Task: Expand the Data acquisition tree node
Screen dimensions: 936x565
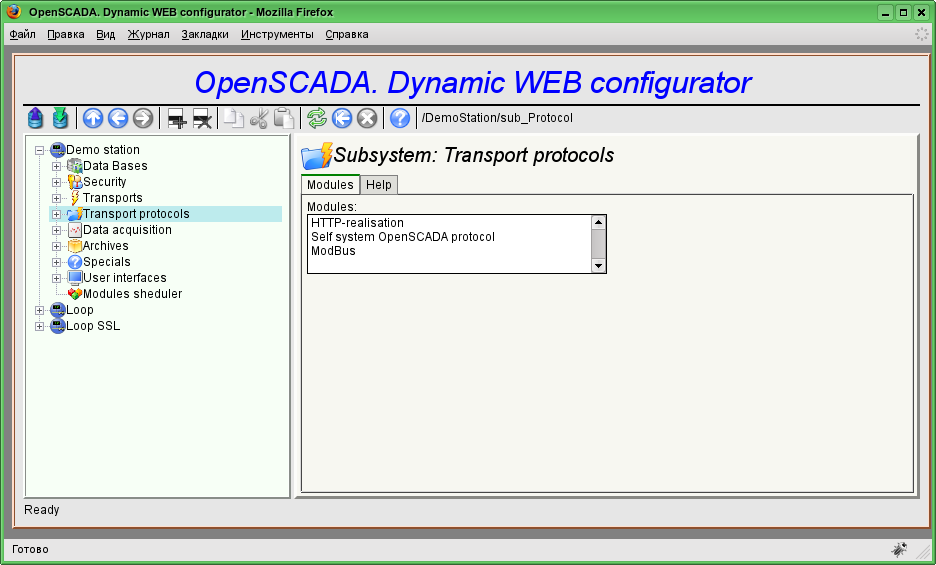Action: [56, 231]
